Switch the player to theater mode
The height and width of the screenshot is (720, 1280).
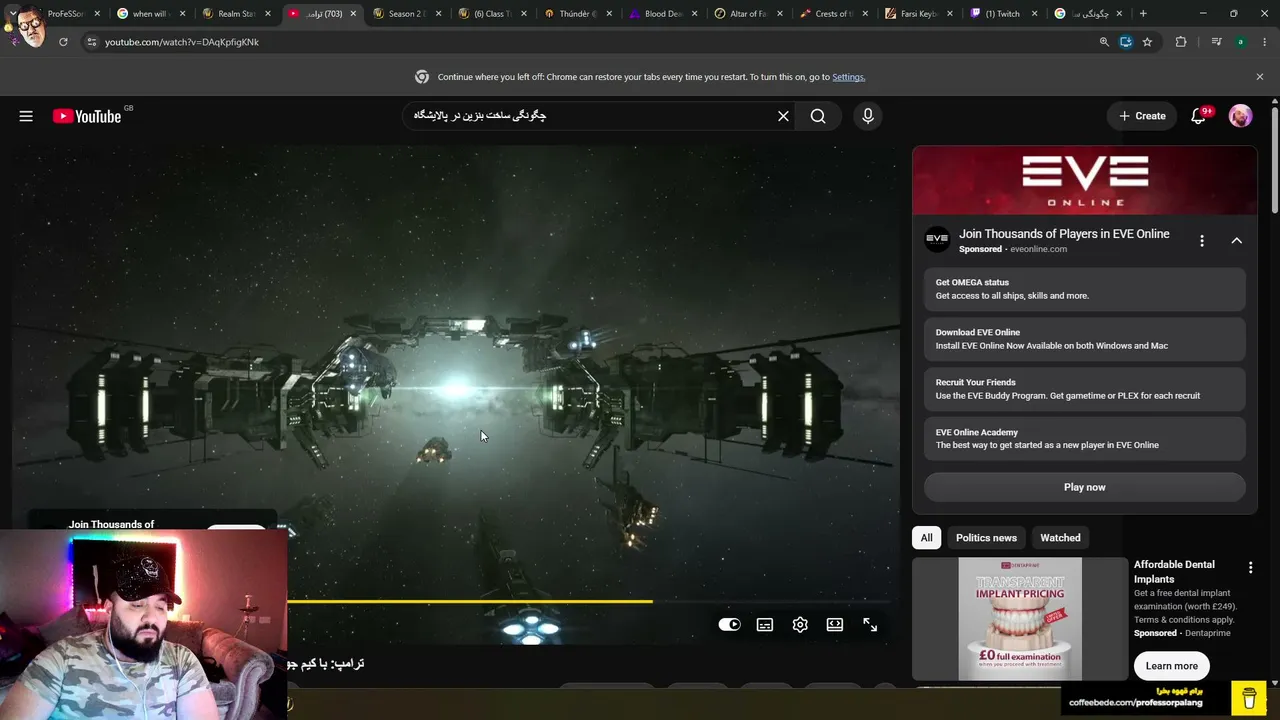click(835, 625)
